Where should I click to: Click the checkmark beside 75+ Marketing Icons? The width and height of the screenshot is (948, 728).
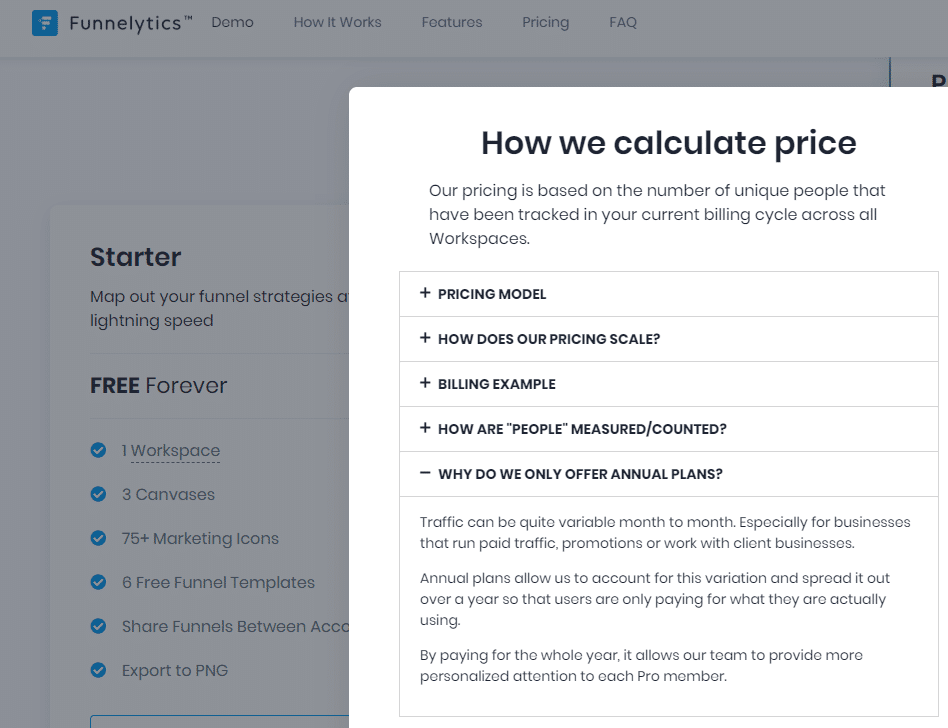click(x=98, y=538)
